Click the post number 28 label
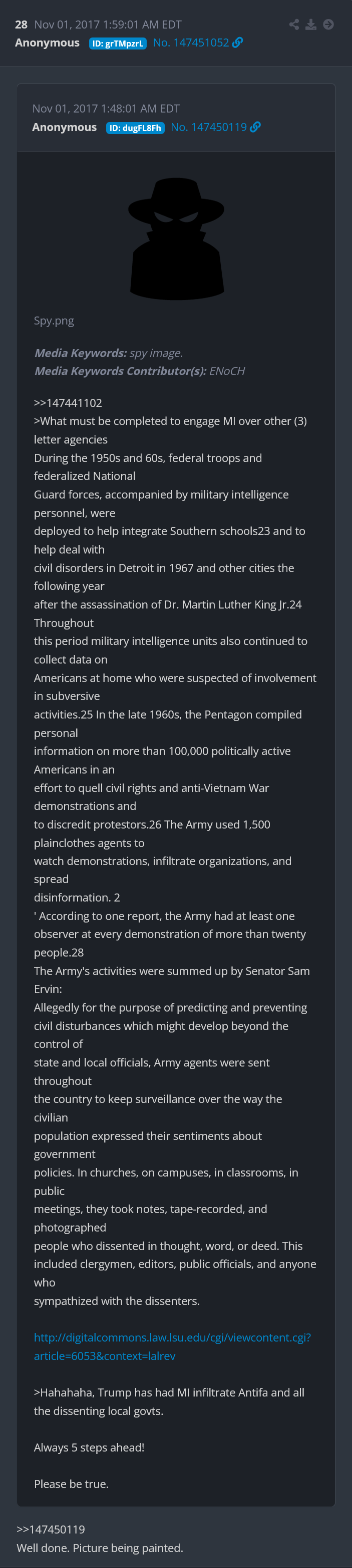This screenshot has height=1568, width=352. click(x=22, y=24)
